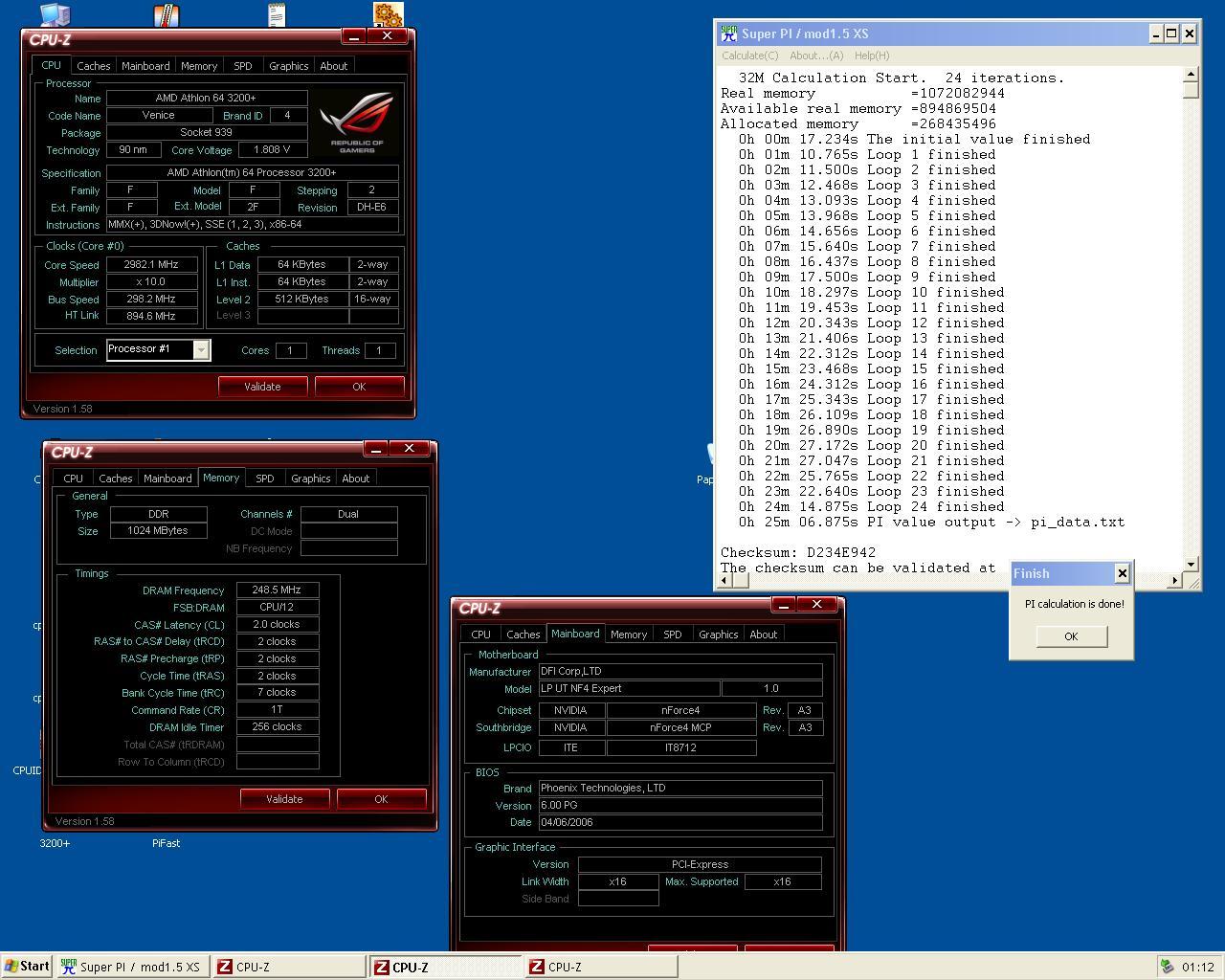Click the Command Rate value 1T
Viewport: 1225px width, 980px height.
pos(278,710)
